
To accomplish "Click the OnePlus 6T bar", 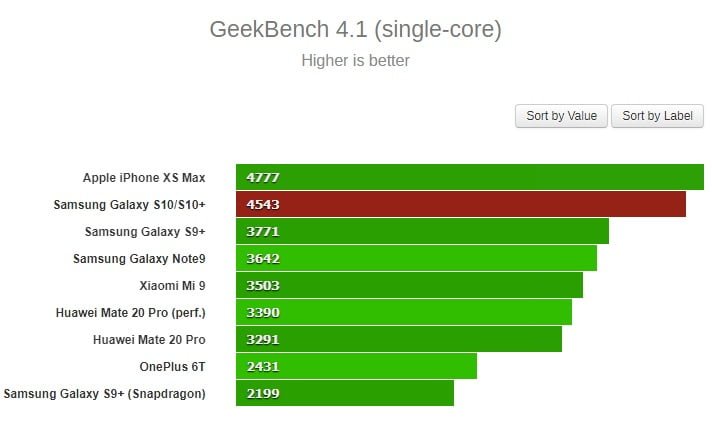I will tap(356, 367).
